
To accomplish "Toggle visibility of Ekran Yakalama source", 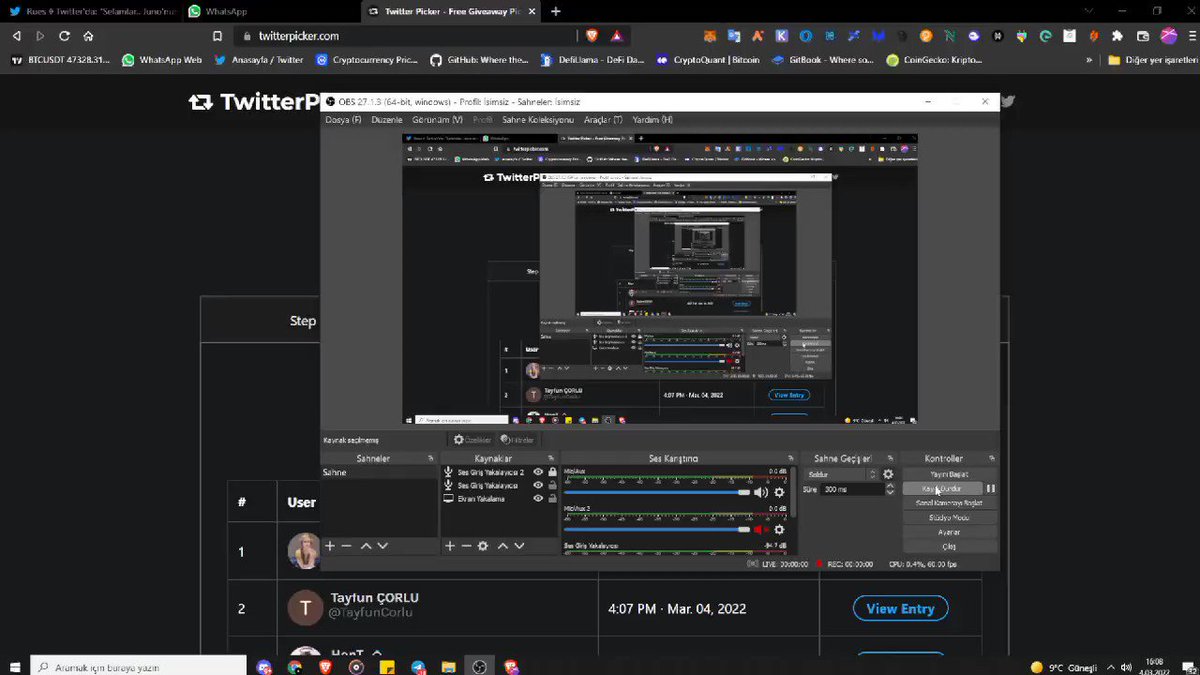I will click(x=538, y=498).
